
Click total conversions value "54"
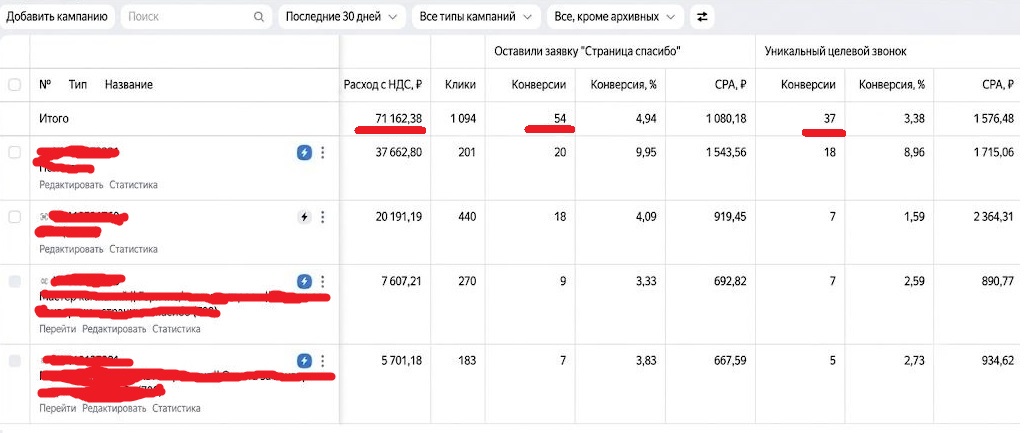(x=560, y=119)
